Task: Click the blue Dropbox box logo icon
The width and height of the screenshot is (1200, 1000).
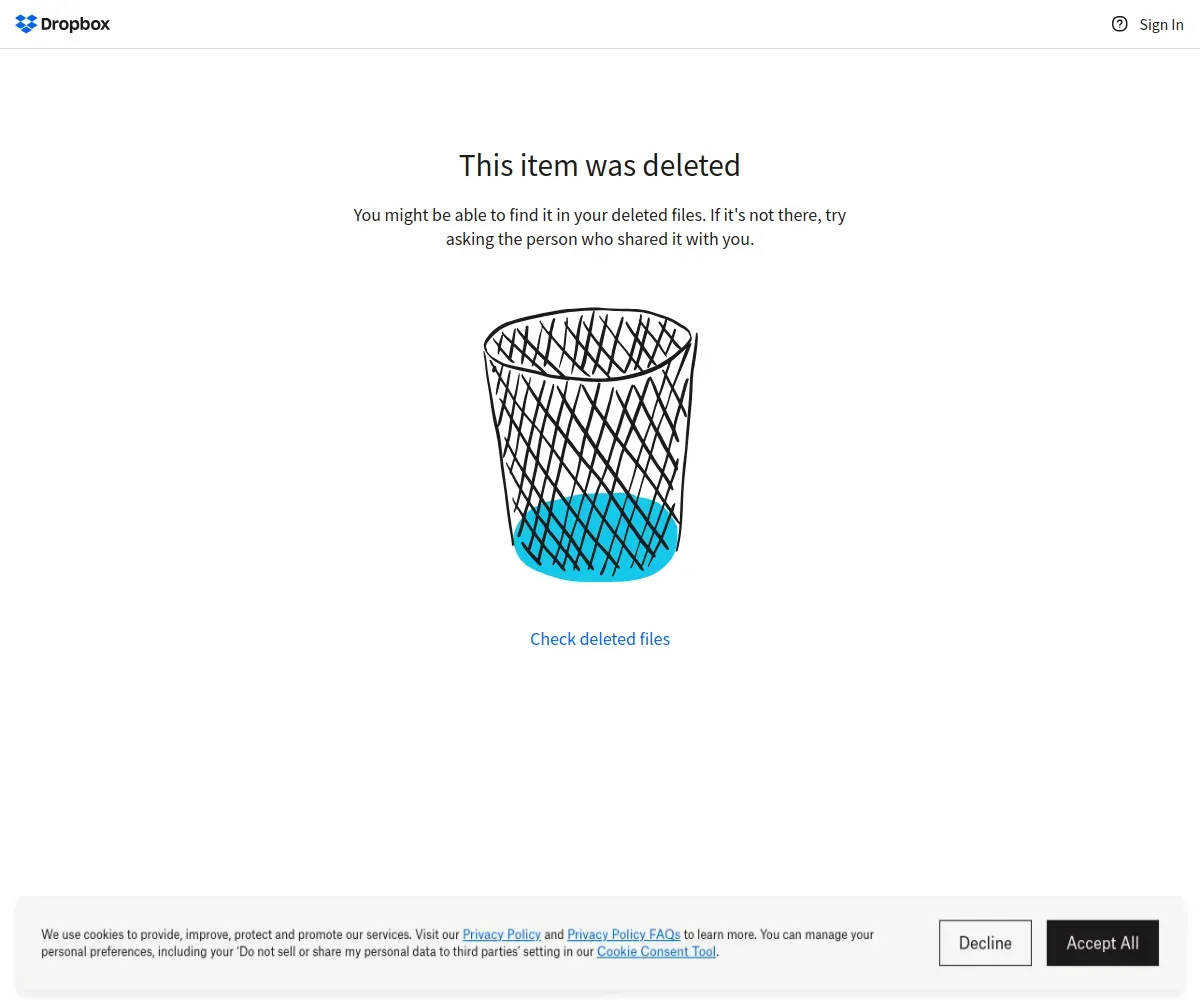Action: click(x=26, y=24)
